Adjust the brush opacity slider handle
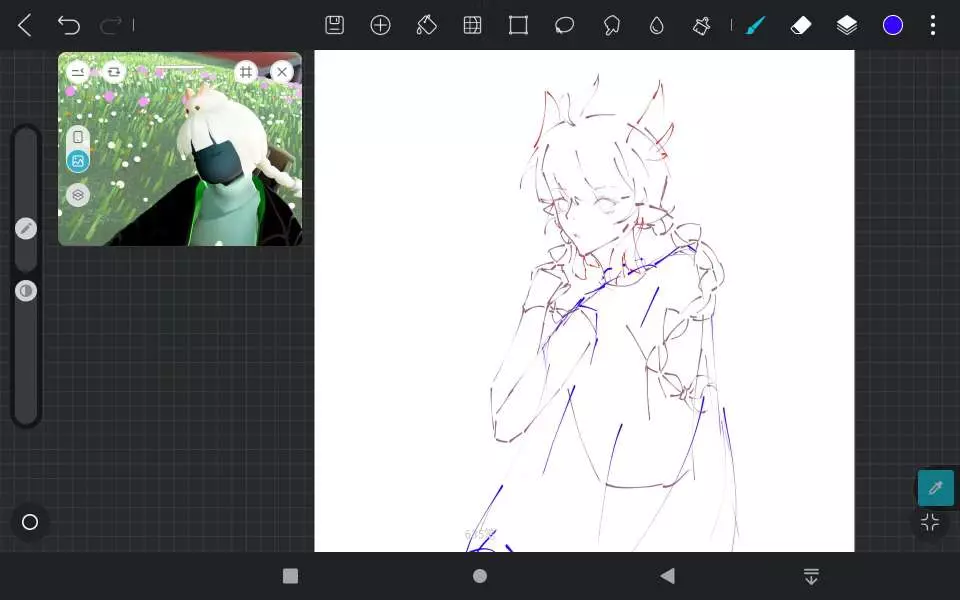960x600 pixels. [26, 291]
